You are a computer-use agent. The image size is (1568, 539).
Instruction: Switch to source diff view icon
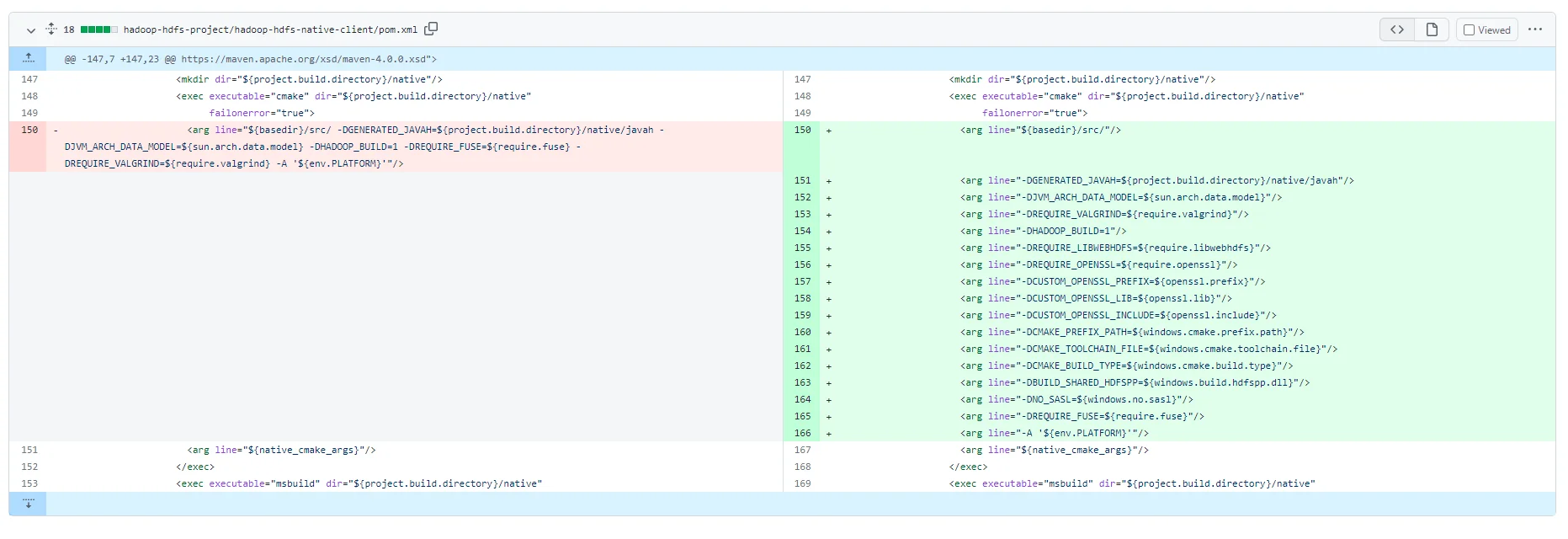pyautogui.click(x=1397, y=29)
